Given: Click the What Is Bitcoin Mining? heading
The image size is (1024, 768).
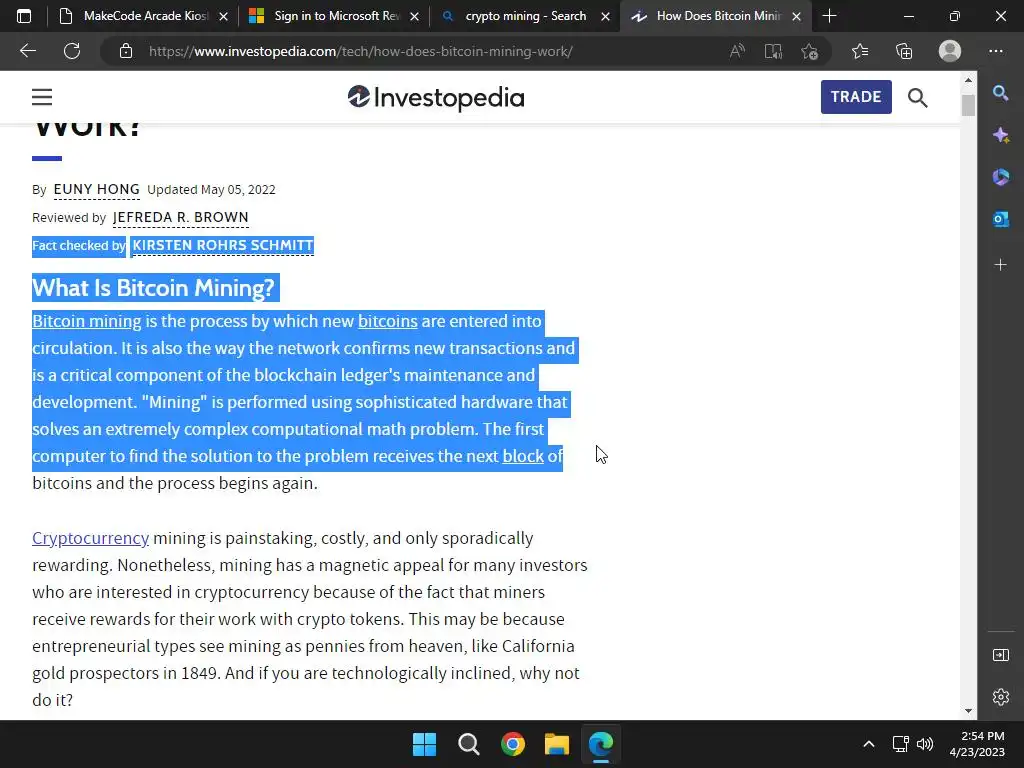Looking at the screenshot, I should [x=153, y=288].
